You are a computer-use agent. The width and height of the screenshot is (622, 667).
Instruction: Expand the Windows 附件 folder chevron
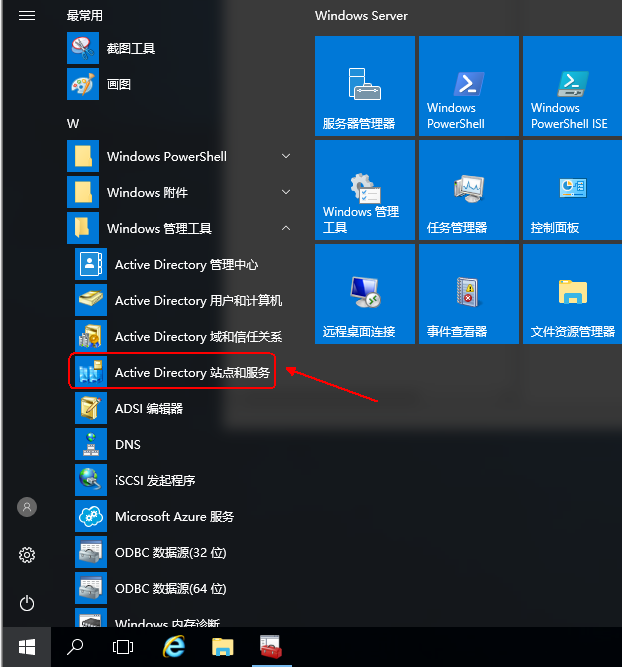click(x=286, y=192)
